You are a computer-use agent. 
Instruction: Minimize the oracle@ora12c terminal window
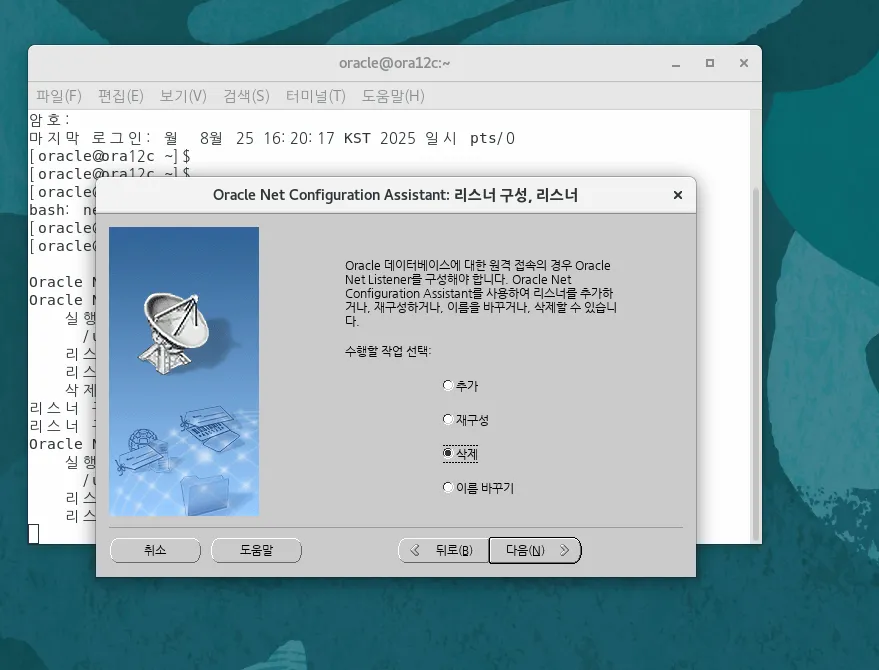tap(676, 63)
